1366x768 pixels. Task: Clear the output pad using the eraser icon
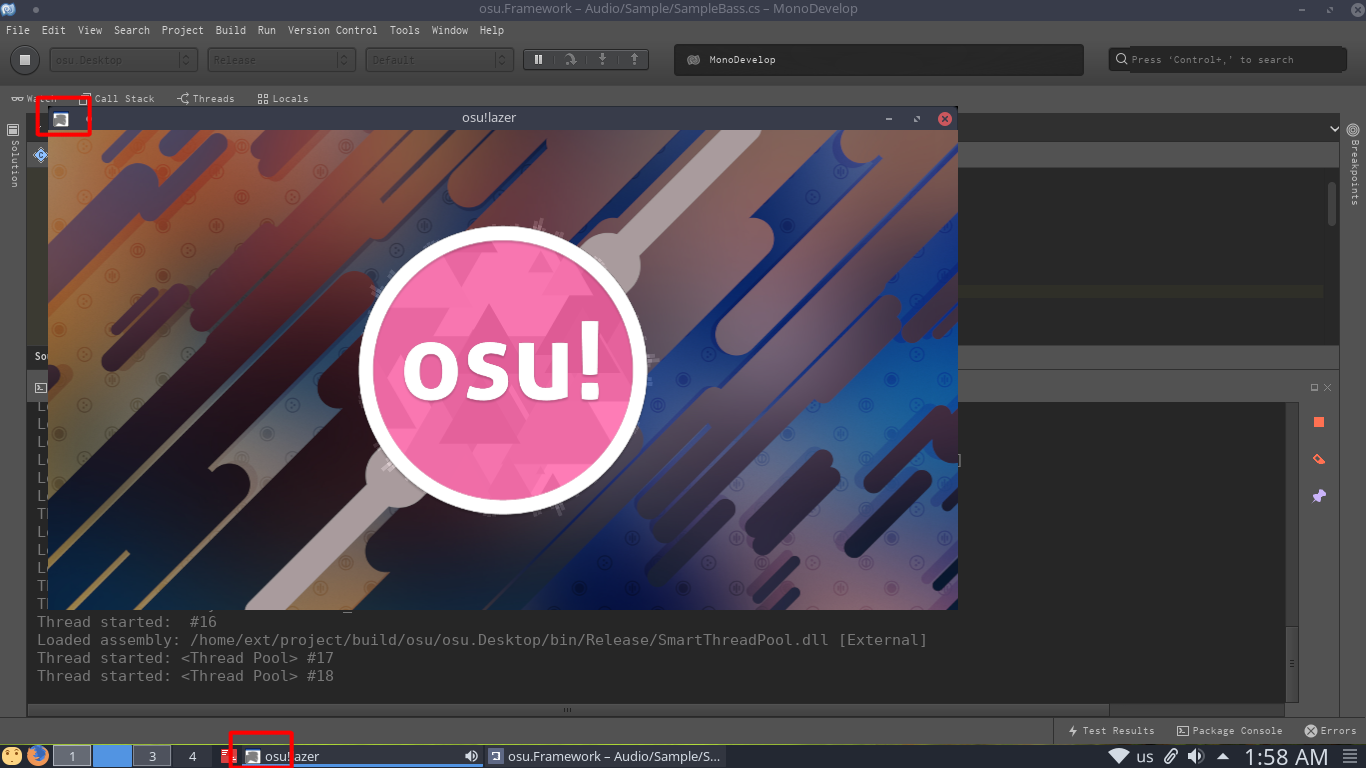point(1317,458)
